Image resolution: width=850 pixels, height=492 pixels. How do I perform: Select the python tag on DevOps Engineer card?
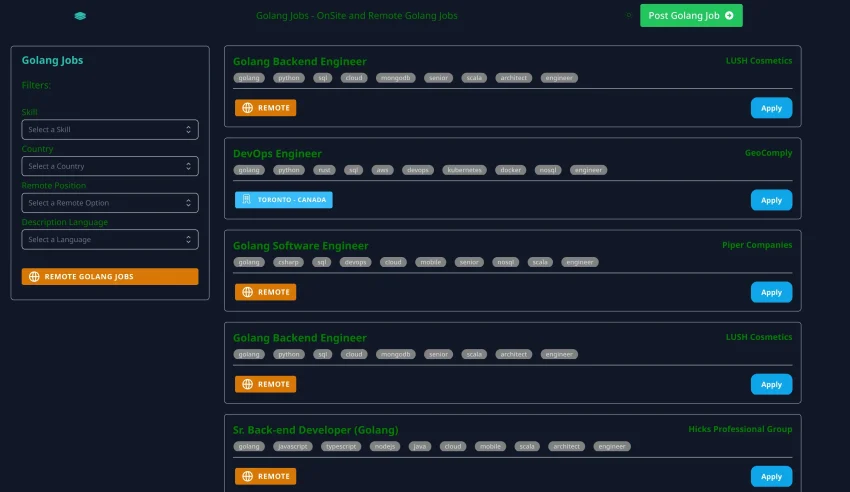pyautogui.click(x=289, y=170)
